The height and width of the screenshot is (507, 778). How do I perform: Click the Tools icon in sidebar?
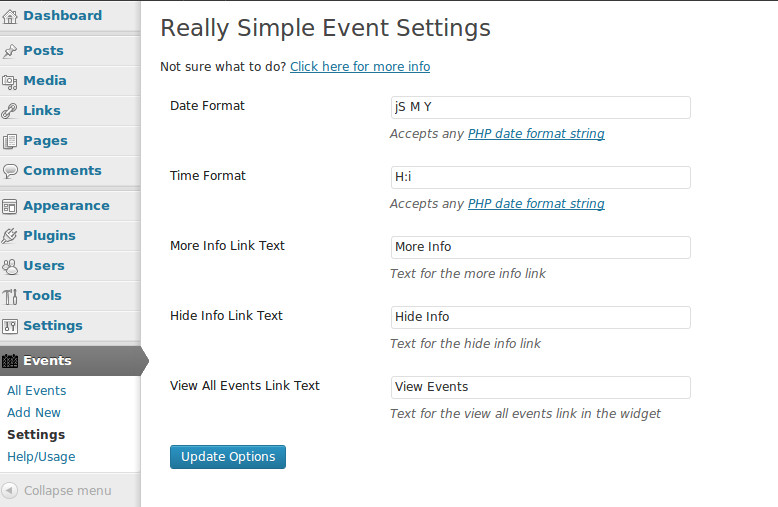pyautogui.click(x=10, y=296)
